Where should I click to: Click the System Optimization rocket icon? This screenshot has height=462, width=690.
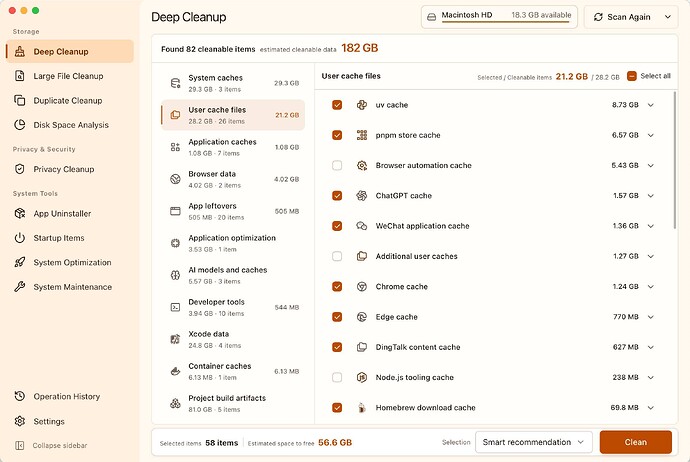[x=20, y=262]
